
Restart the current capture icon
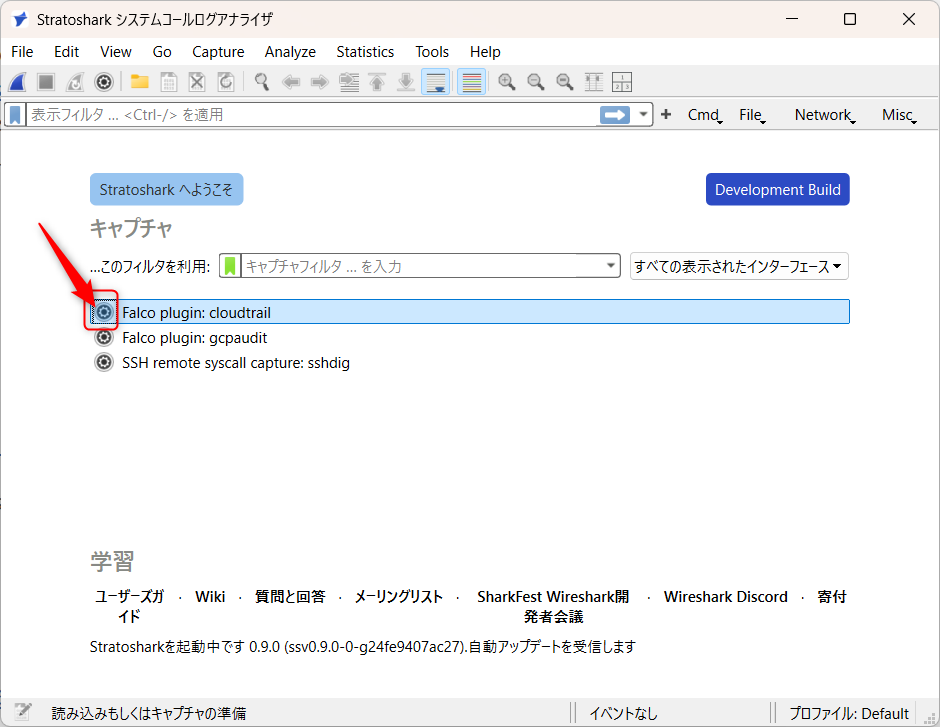(75, 82)
